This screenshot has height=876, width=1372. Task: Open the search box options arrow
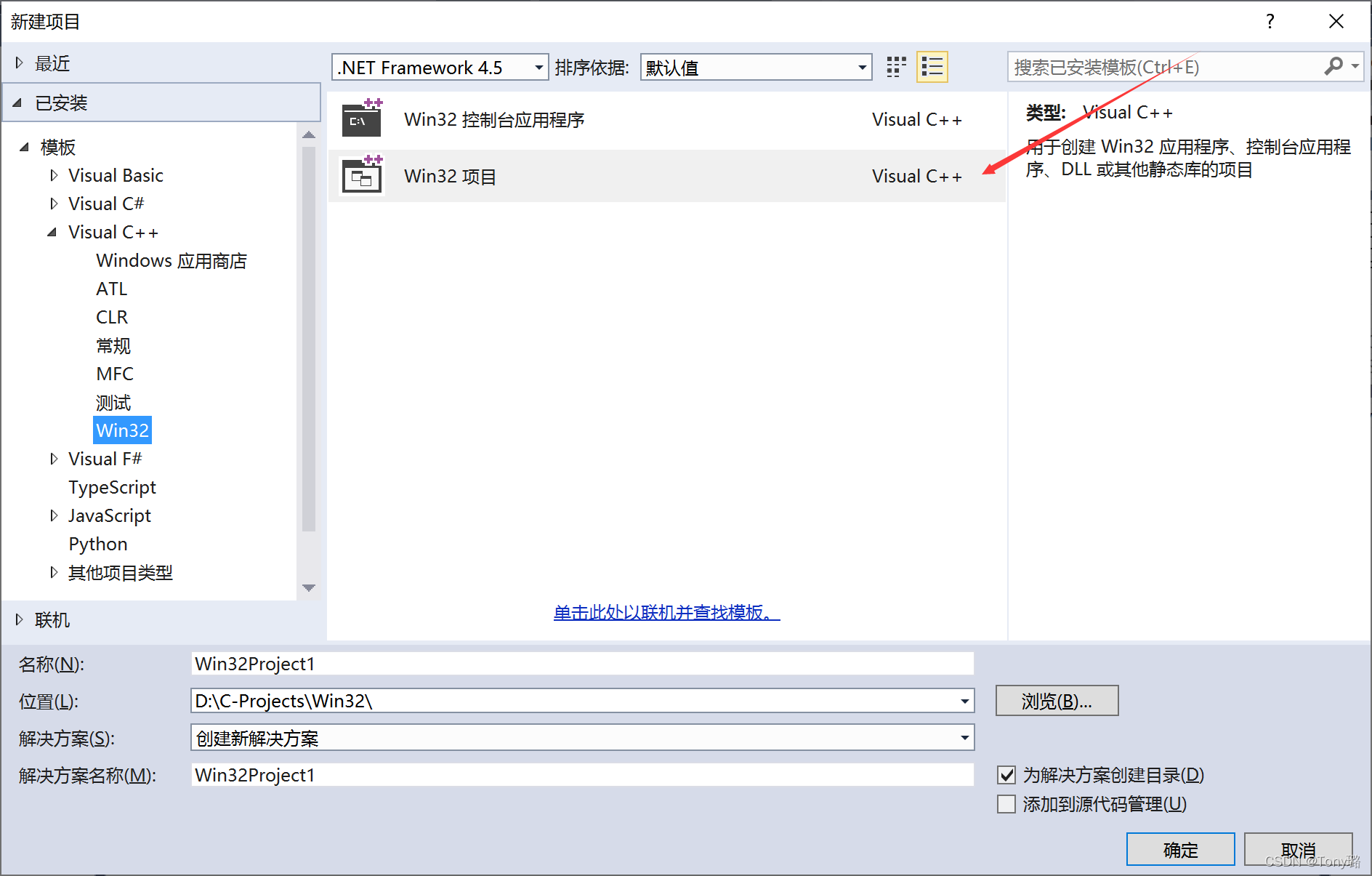1355,66
